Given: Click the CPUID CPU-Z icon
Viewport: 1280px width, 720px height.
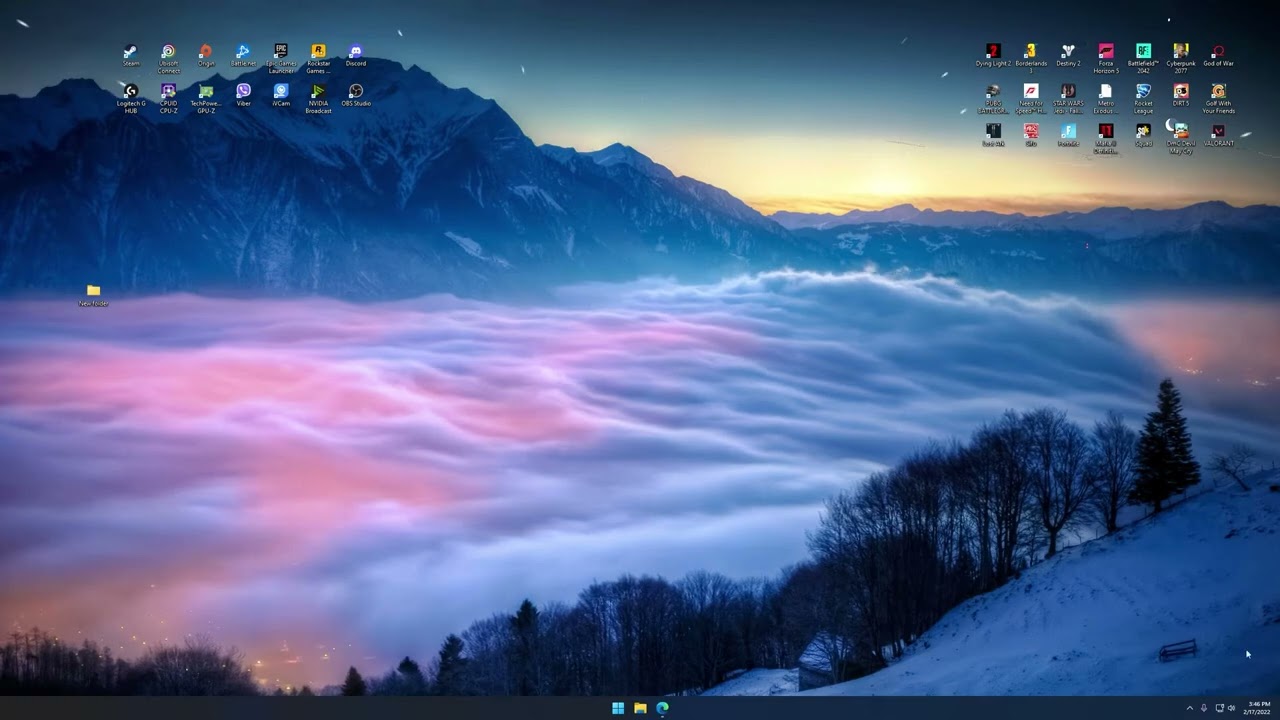Looking at the screenshot, I should (x=168, y=99).
